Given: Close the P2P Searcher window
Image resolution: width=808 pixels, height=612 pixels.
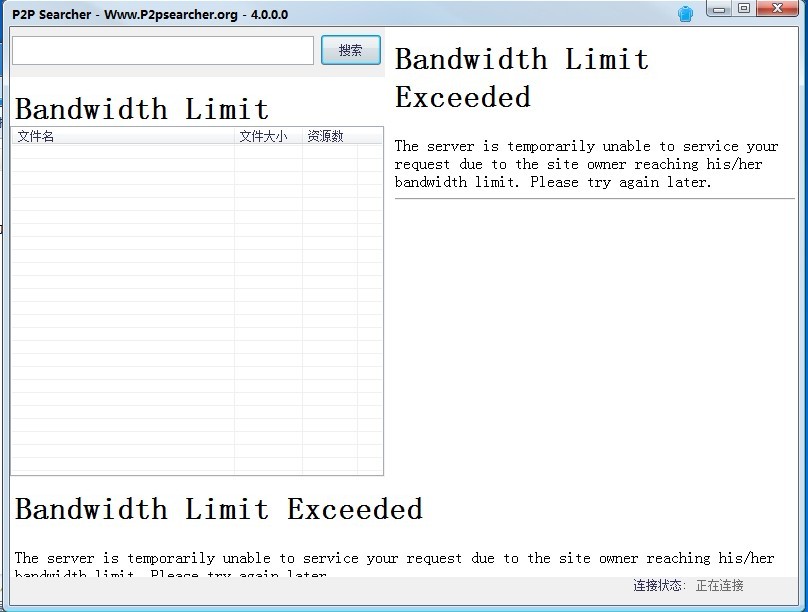Looking at the screenshot, I should coord(777,9).
